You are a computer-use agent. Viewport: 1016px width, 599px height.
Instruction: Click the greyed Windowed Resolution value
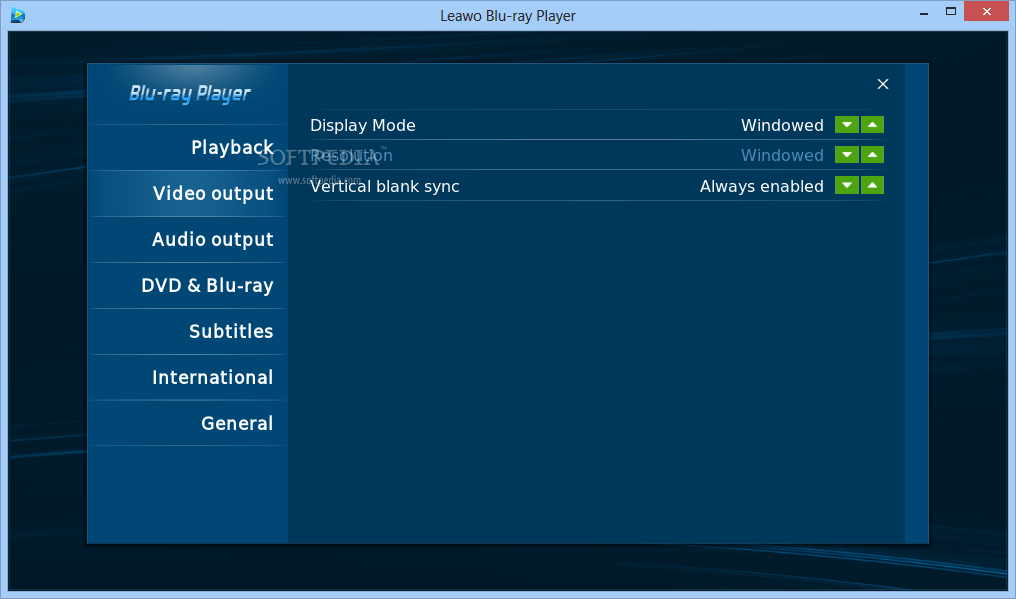coord(782,156)
